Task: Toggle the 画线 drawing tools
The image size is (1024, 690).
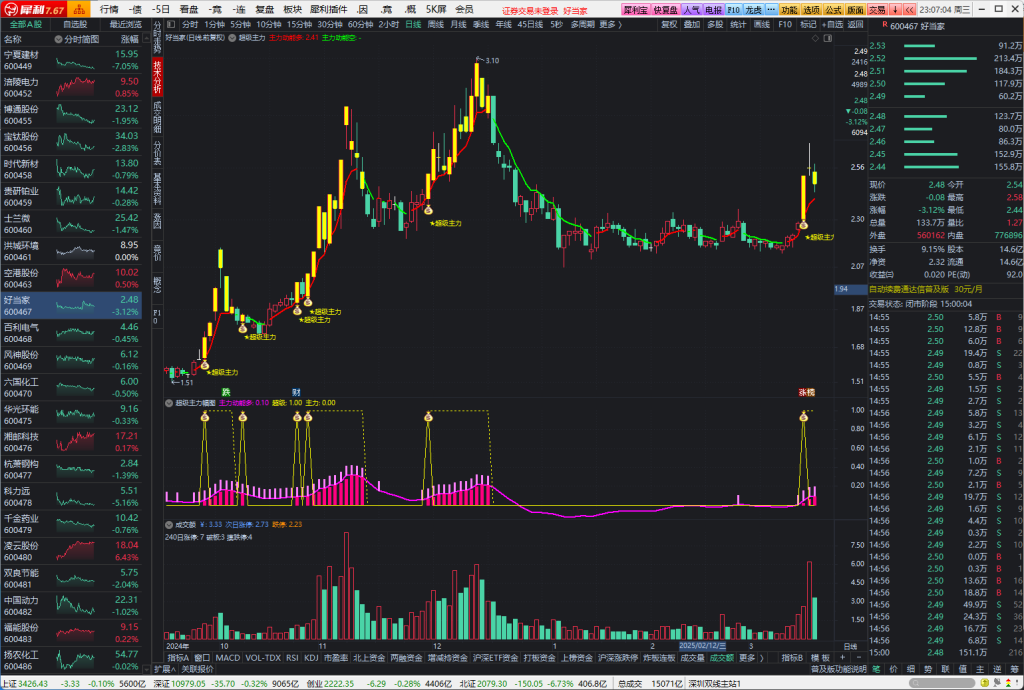Action: click(x=762, y=25)
